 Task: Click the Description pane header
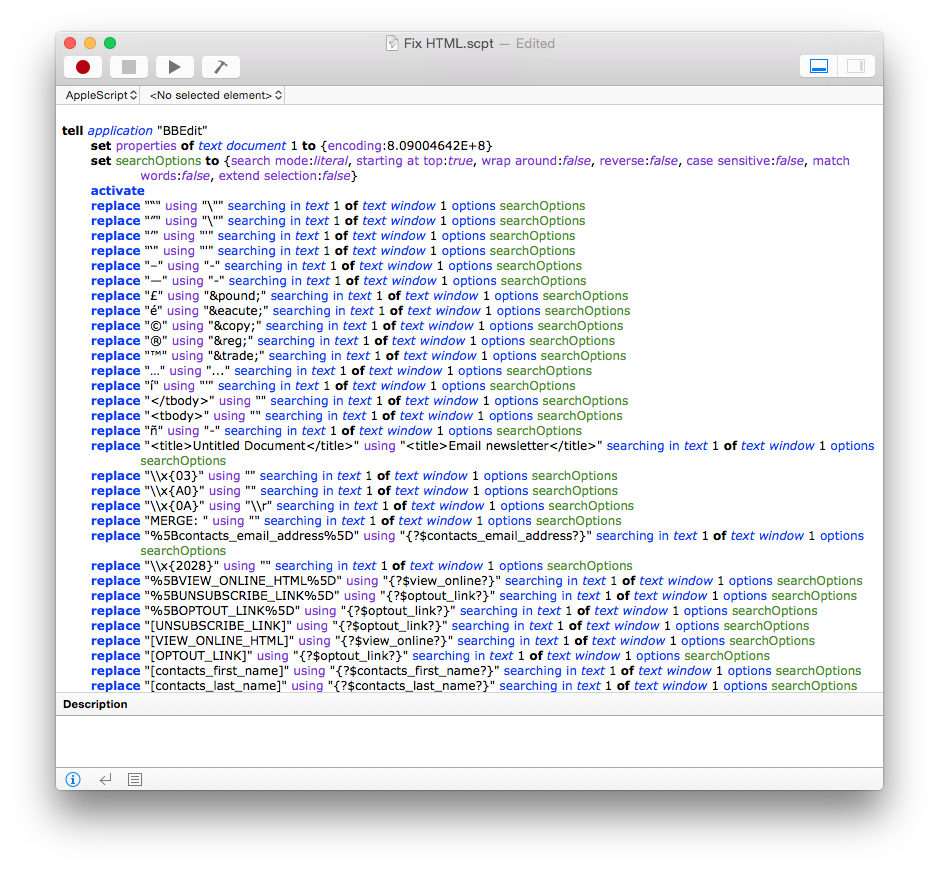(96, 704)
